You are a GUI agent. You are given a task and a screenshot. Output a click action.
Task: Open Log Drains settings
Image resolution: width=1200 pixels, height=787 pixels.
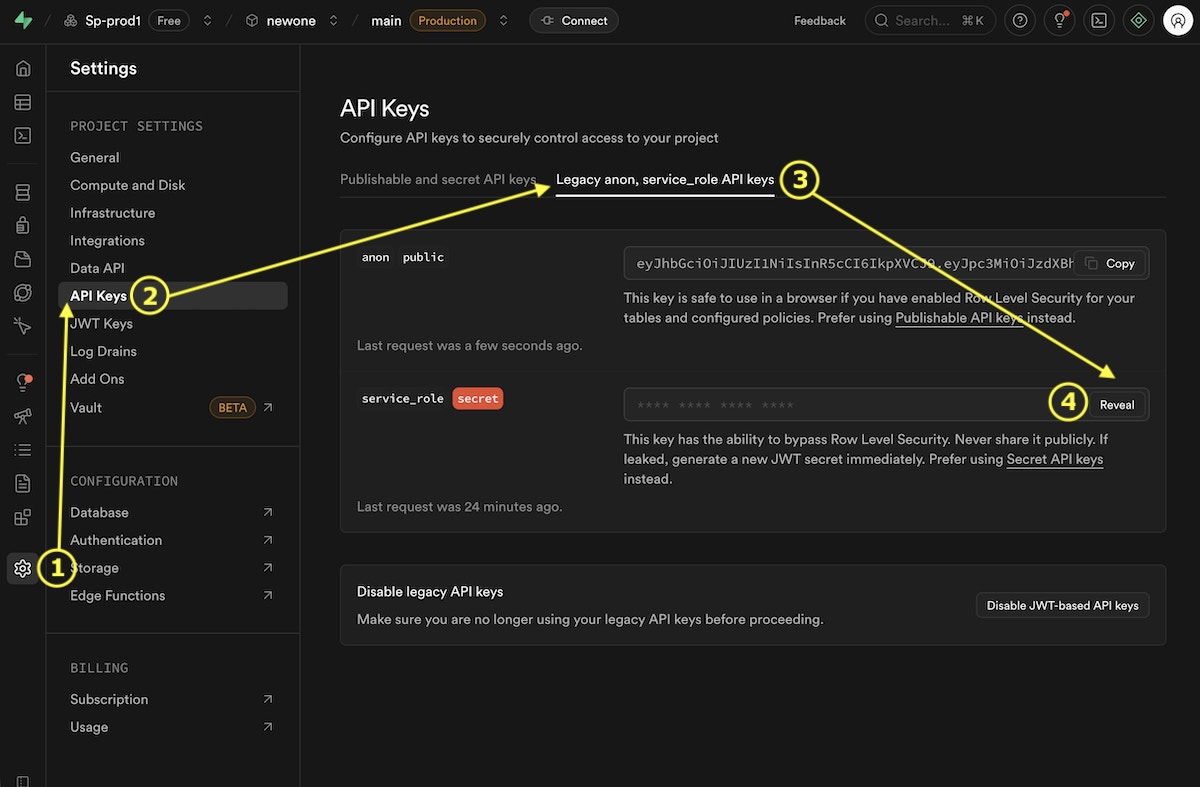coord(104,352)
